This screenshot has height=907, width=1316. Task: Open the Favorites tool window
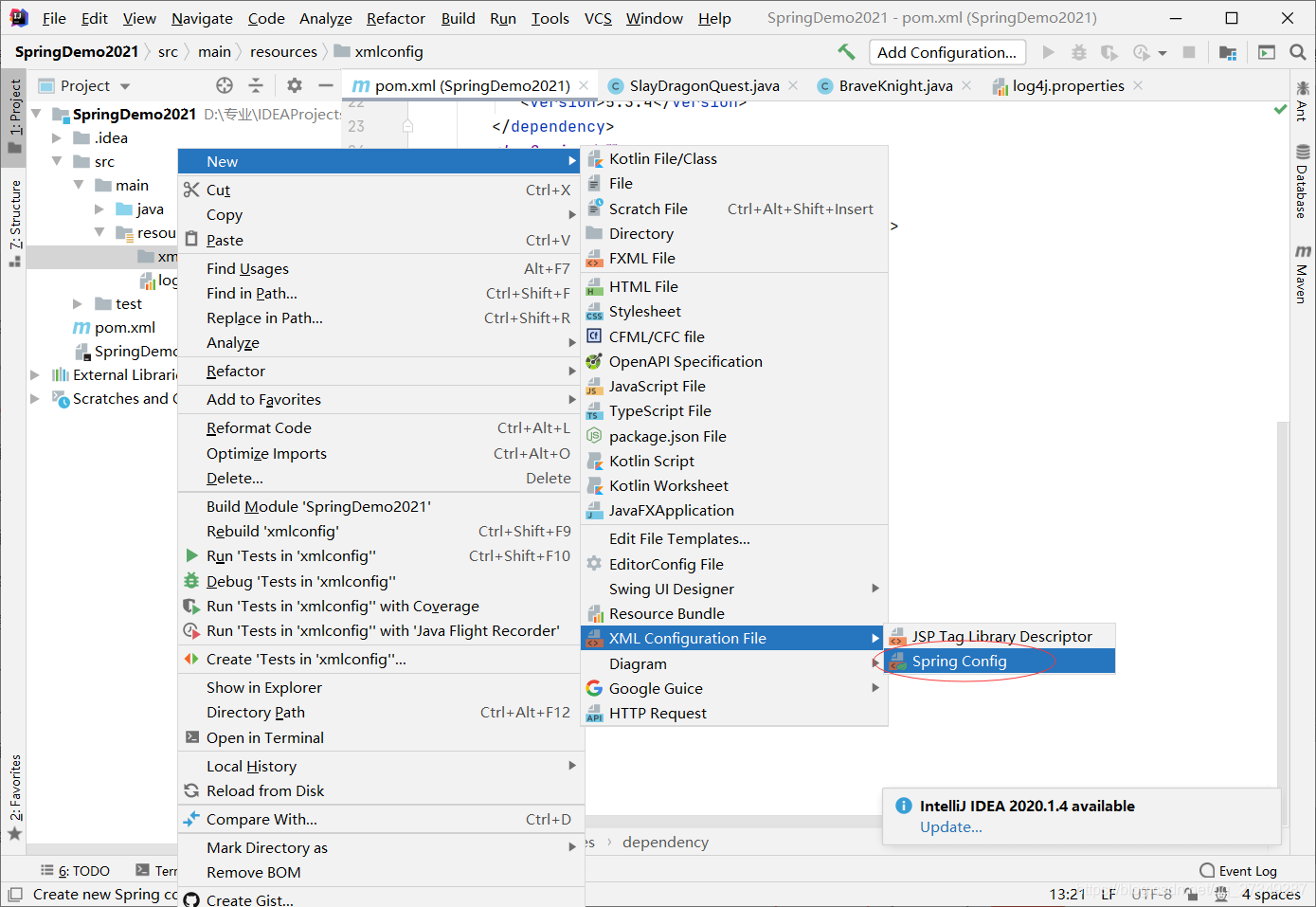click(x=14, y=796)
